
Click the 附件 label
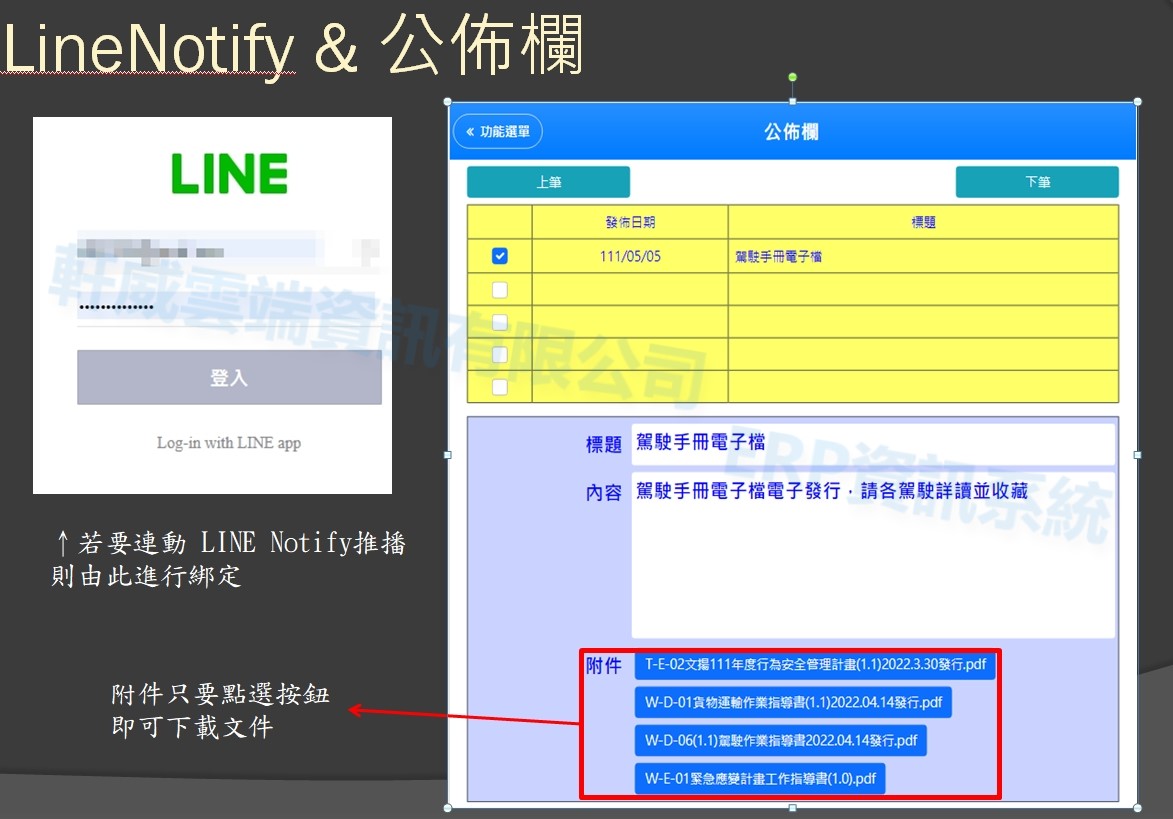point(604,666)
